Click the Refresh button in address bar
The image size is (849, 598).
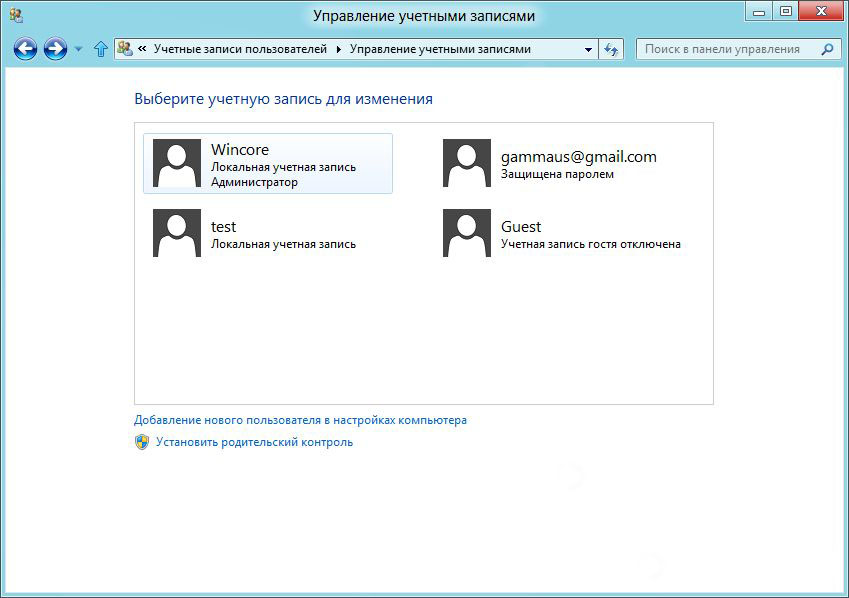click(x=612, y=49)
